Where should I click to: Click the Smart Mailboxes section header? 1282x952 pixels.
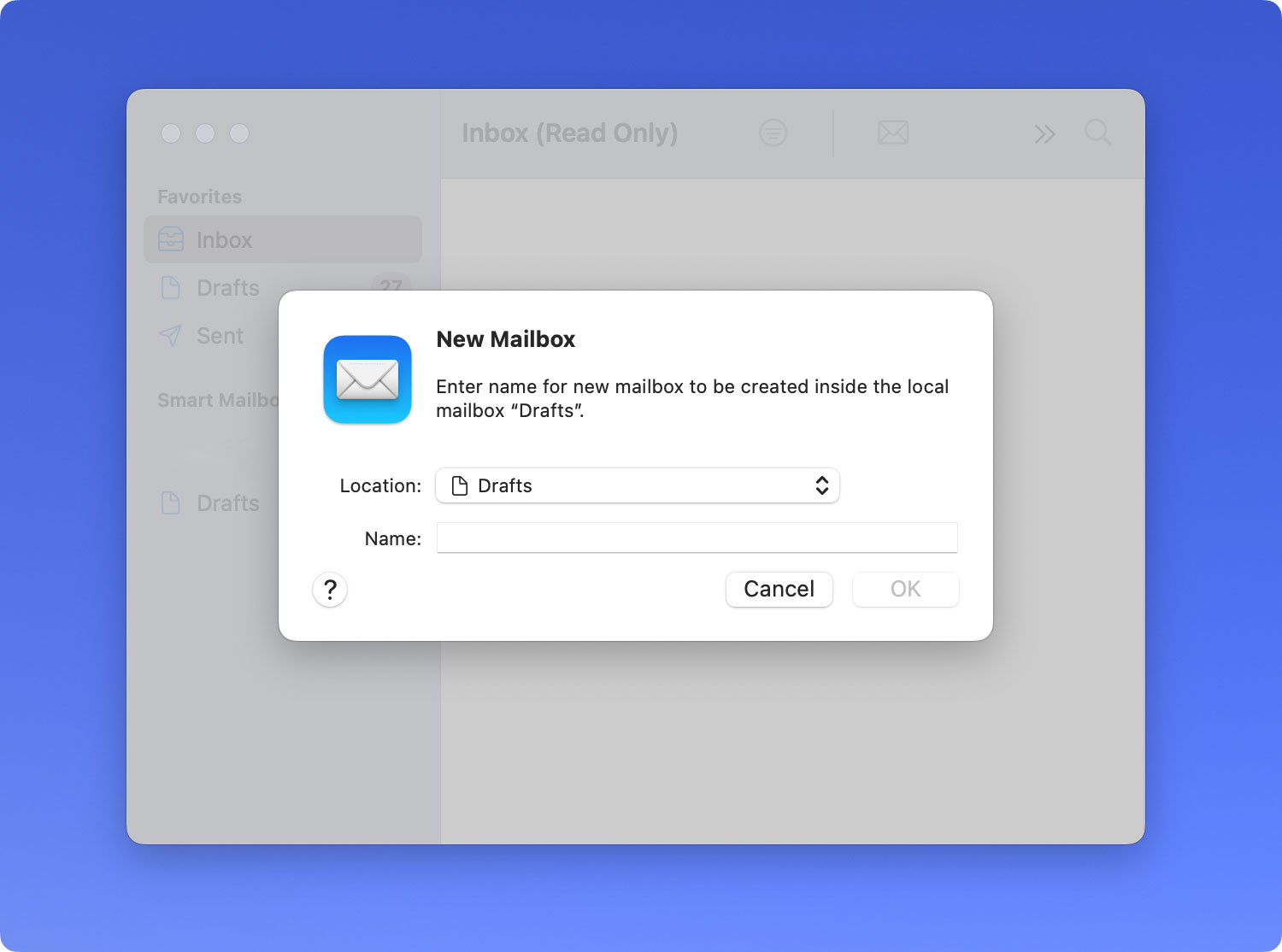(219, 400)
